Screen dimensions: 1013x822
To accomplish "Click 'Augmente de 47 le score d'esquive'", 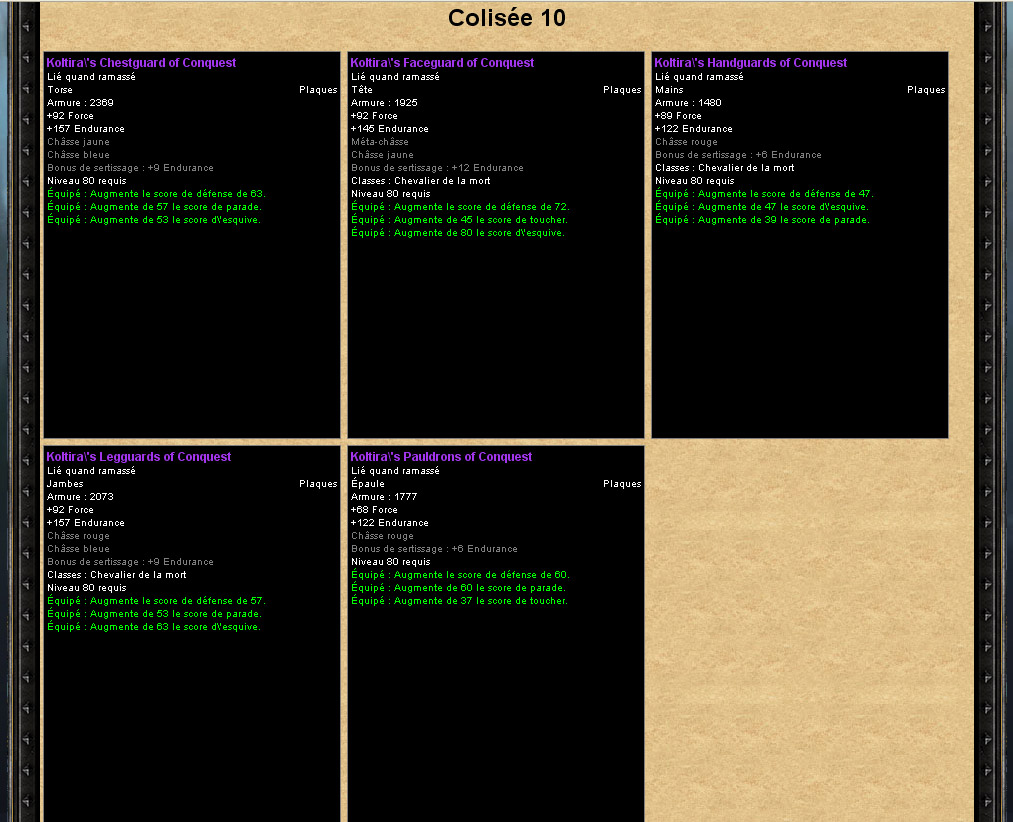I will (762, 207).
